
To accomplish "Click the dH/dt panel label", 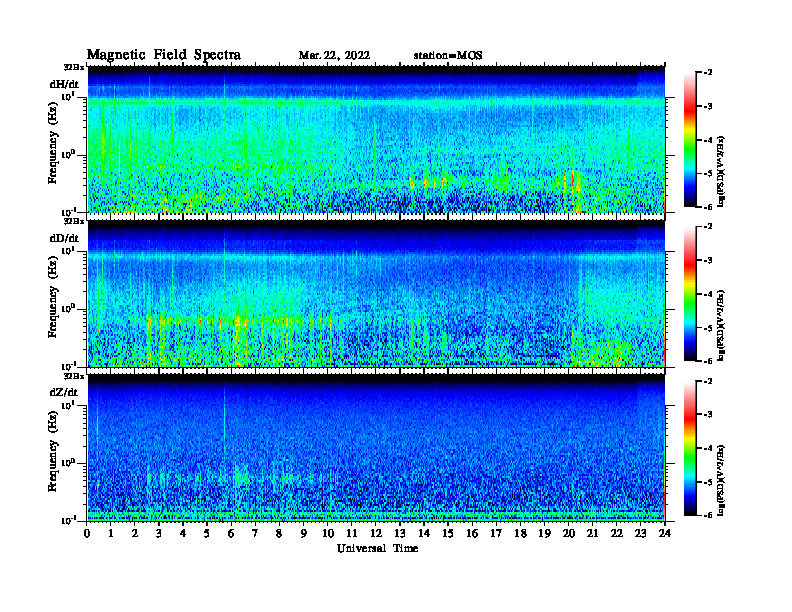I will coord(64,84).
